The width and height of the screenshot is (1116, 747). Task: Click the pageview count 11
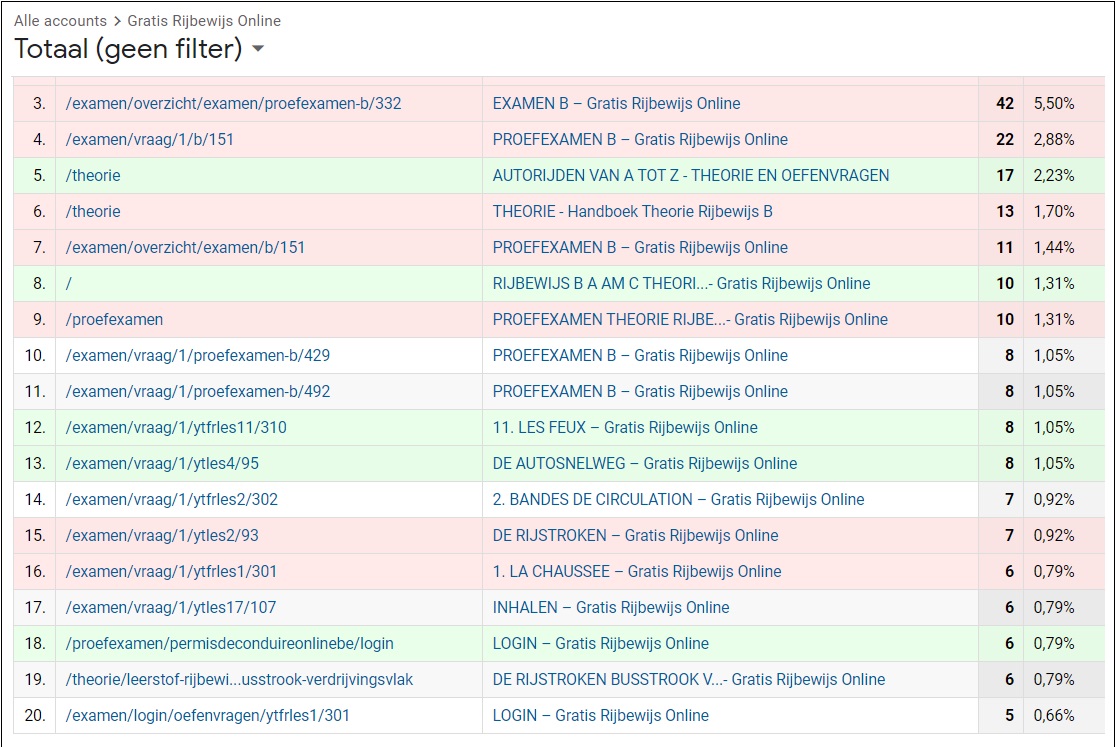point(1005,248)
